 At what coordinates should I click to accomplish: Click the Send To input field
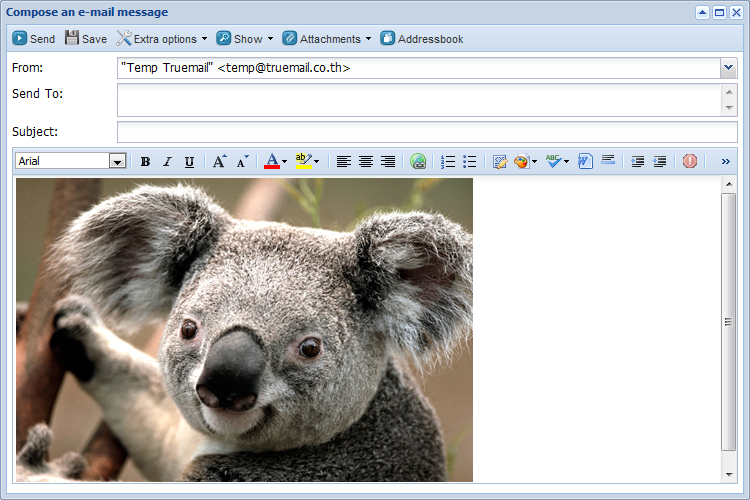(419, 100)
